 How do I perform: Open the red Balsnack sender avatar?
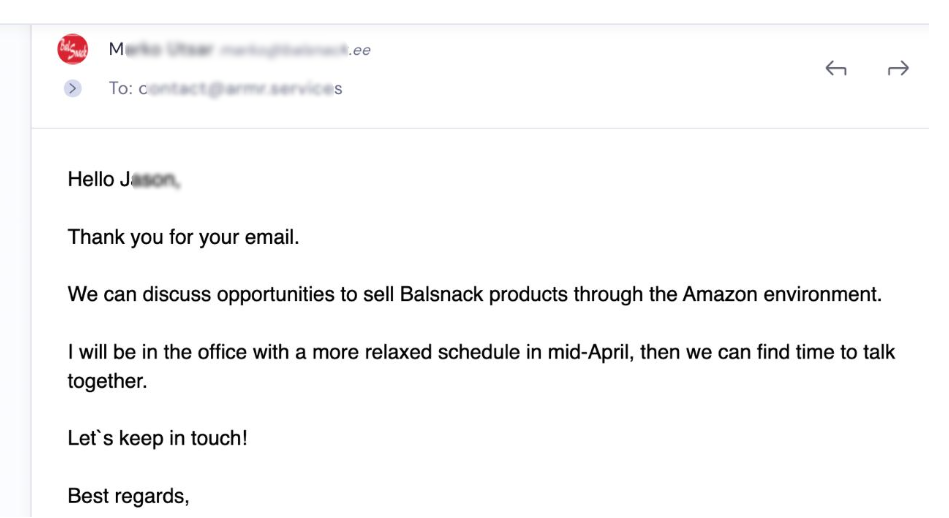point(73,49)
